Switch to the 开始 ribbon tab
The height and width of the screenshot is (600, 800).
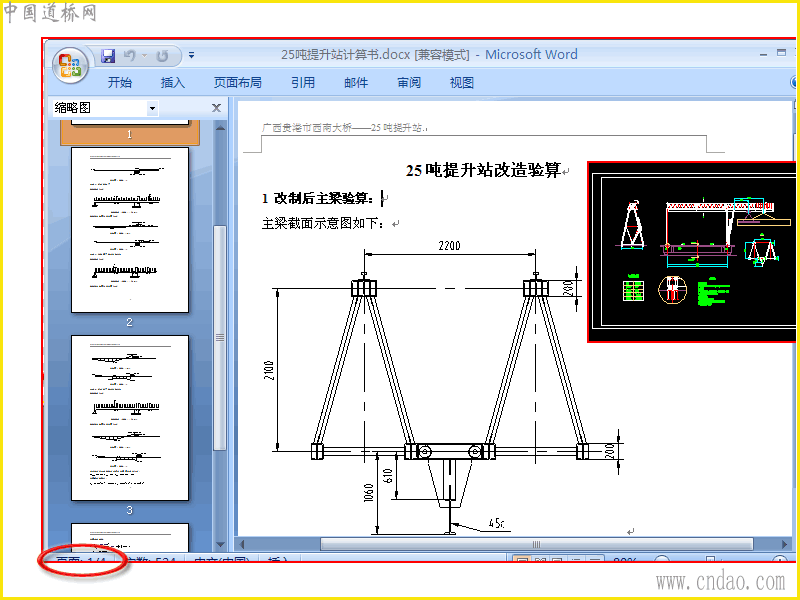(x=120, y=82)
